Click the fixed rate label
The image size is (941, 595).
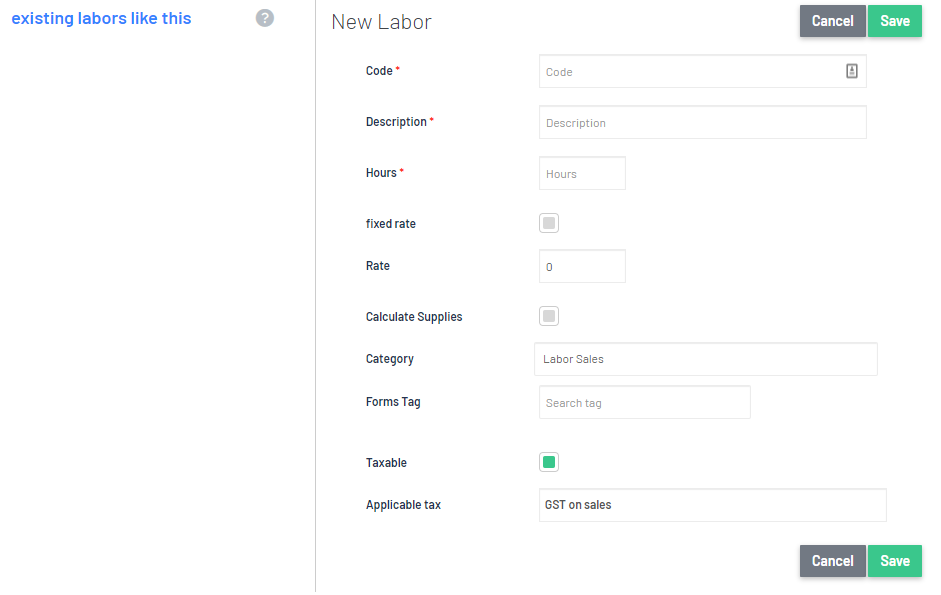[391, 224]
